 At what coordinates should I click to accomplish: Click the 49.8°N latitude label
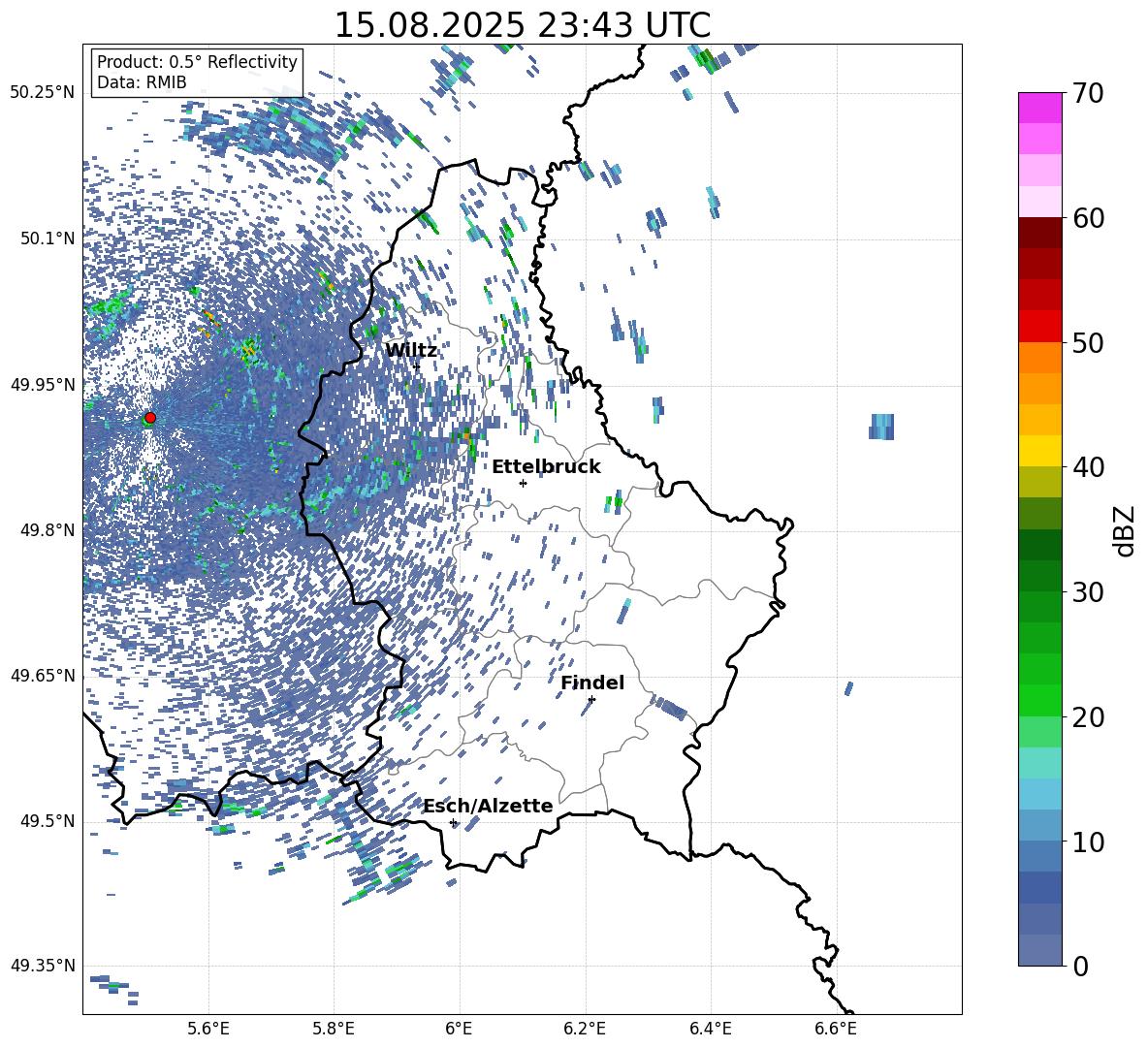click(x=48, y=530)
